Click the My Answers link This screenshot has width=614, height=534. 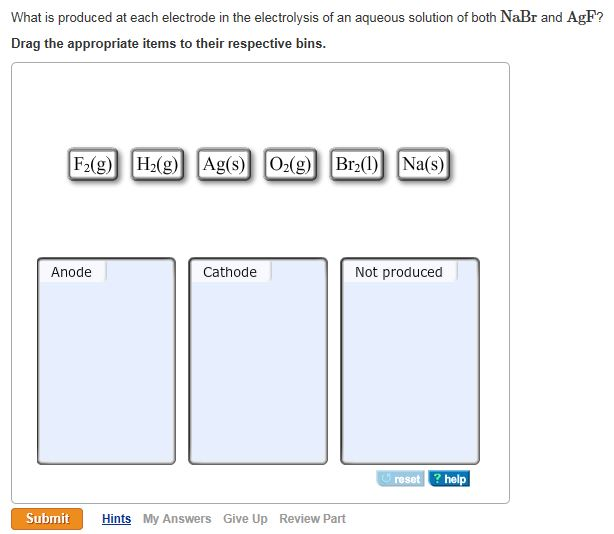tap(177, 519)
